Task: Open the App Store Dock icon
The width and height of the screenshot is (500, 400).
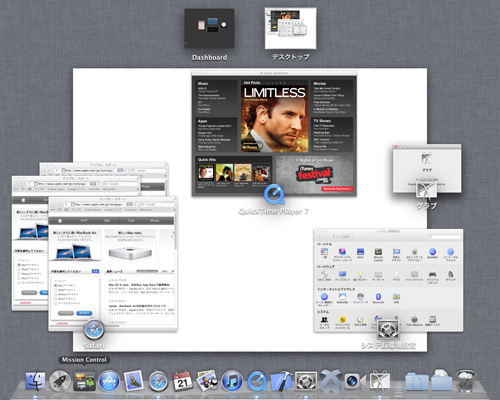Action: click(109, 381)
